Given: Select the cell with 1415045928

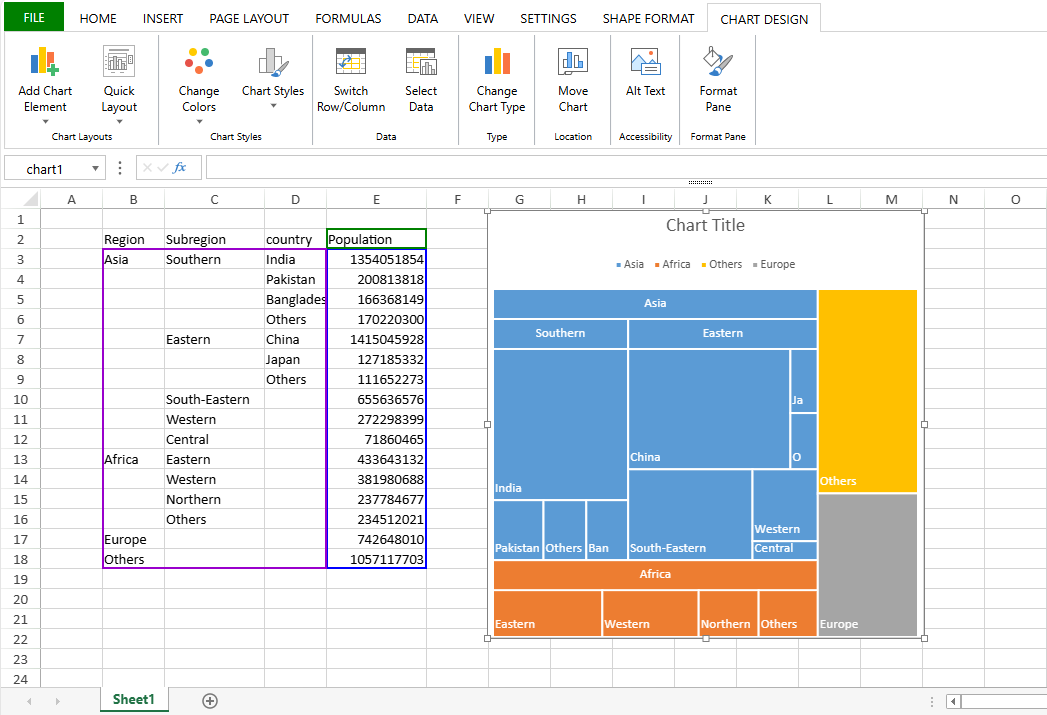Looking at the screenshot, I should point(376,339).
